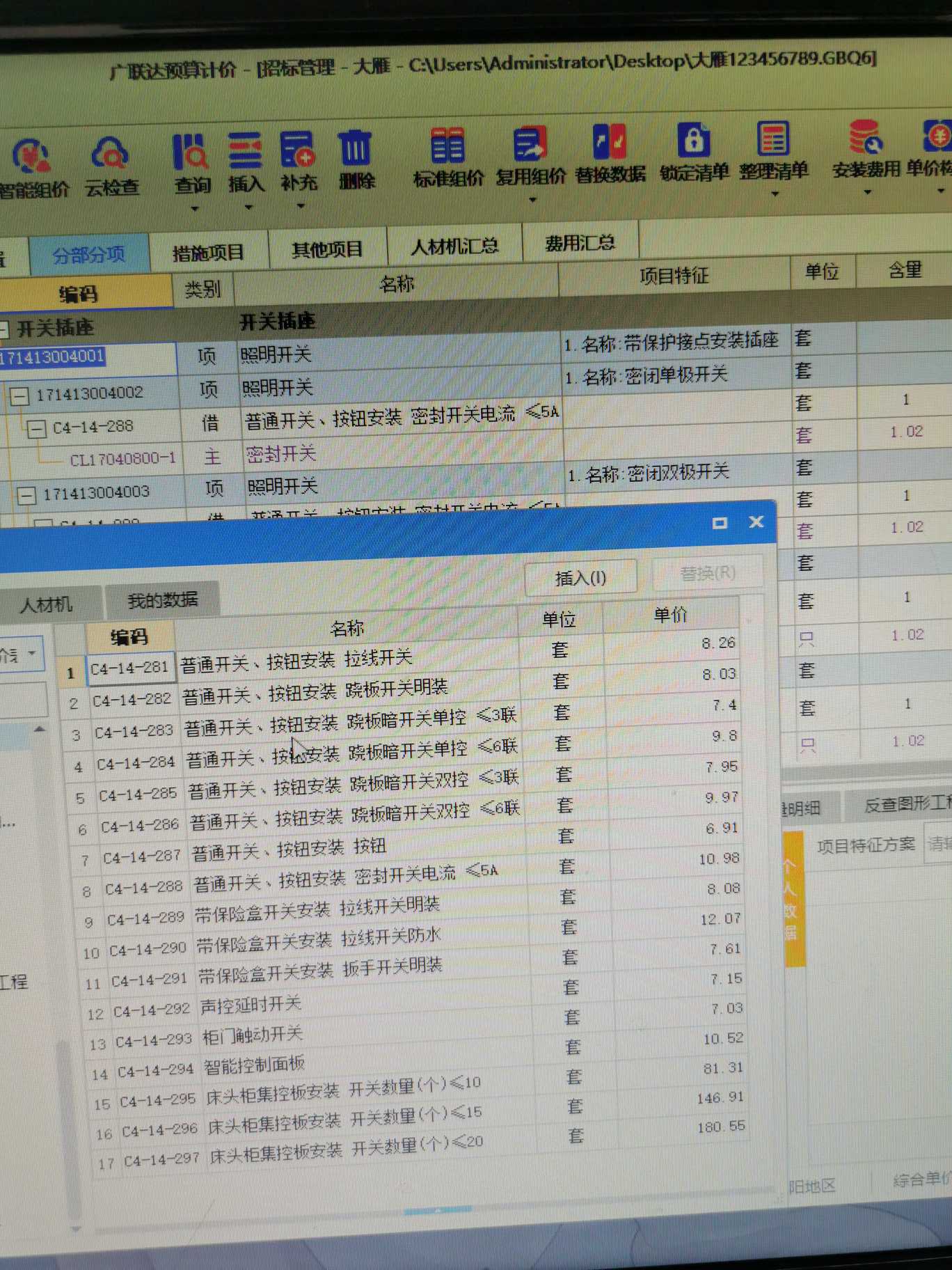952x1270 pixels.
Task: Collapse the 171413004003 tree node
Action: pyautogui.click(x=26, y=495)
